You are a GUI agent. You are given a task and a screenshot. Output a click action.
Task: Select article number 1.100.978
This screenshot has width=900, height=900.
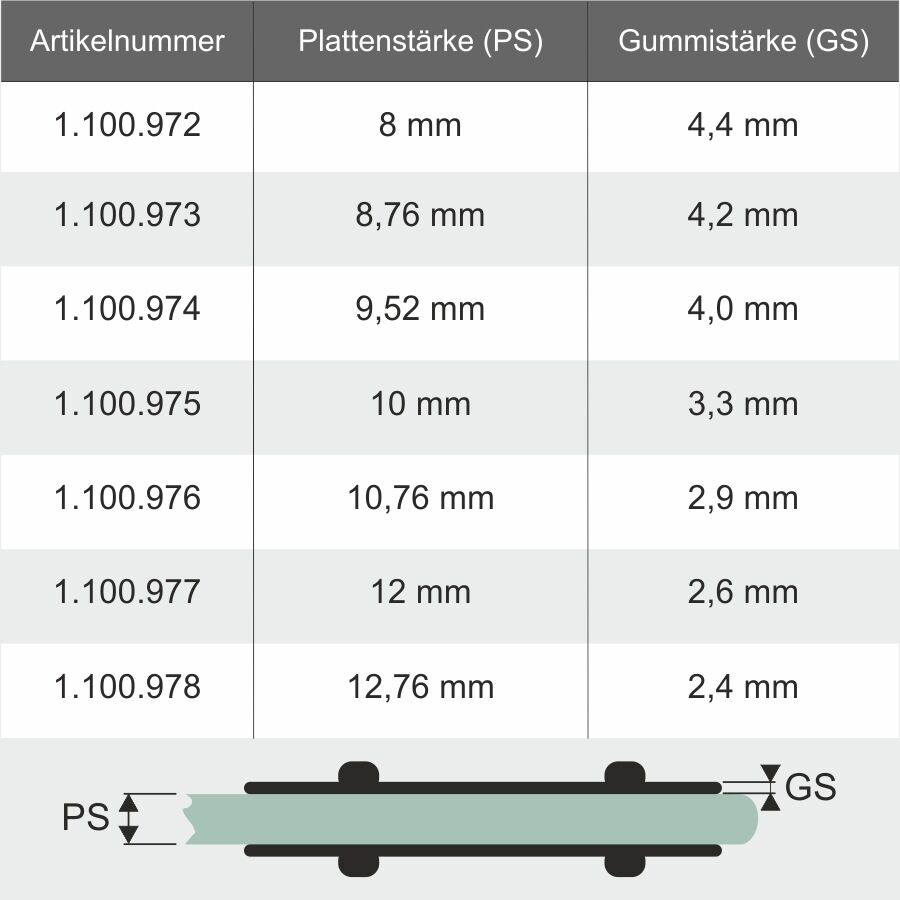pos(127,686)
